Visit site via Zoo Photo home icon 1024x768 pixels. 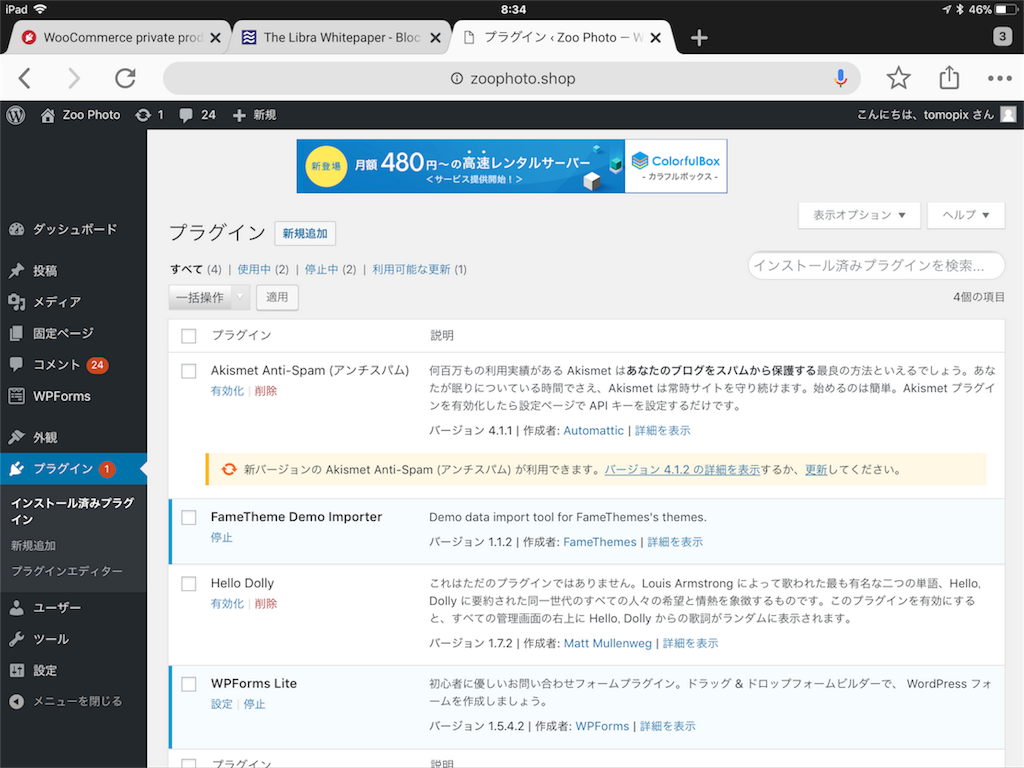[x=48, y=116]
